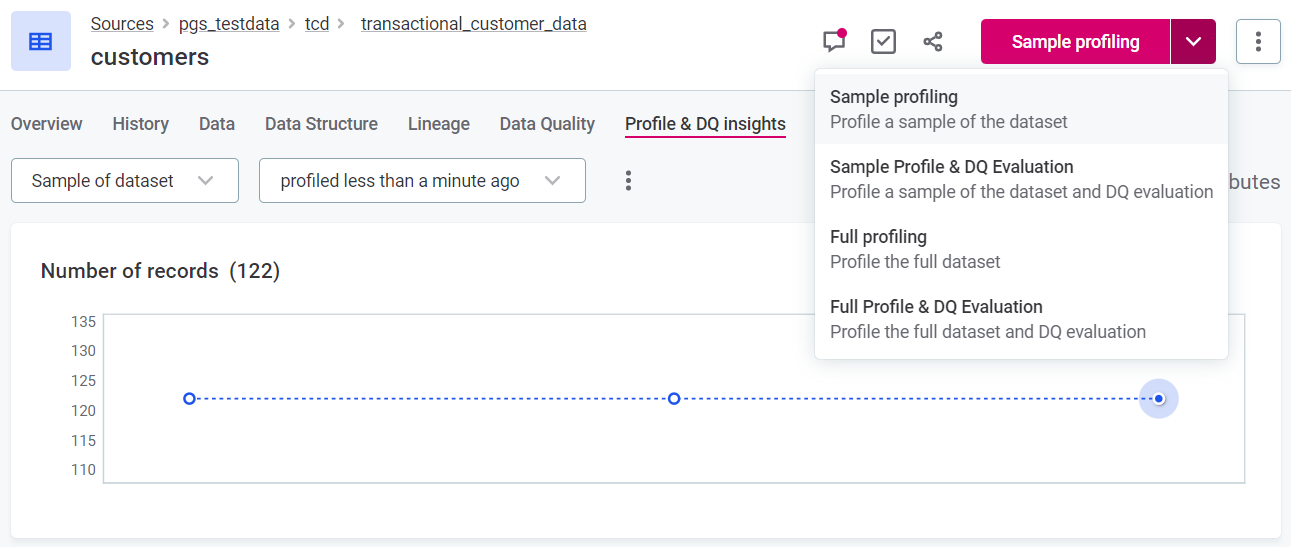Open the Data Quality tab

click(547, 124)
